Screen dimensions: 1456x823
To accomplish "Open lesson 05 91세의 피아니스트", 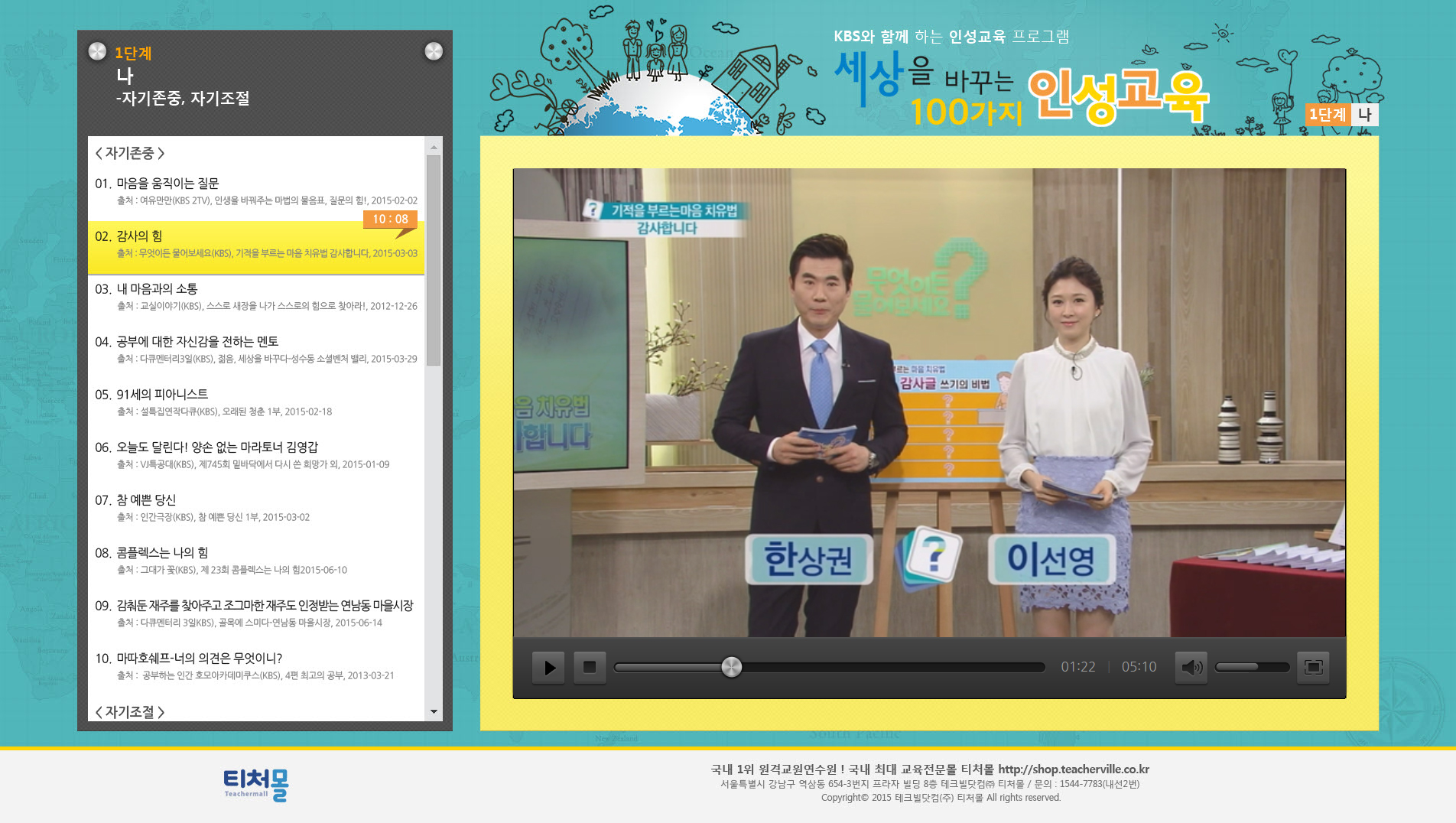I will point(161,395).
